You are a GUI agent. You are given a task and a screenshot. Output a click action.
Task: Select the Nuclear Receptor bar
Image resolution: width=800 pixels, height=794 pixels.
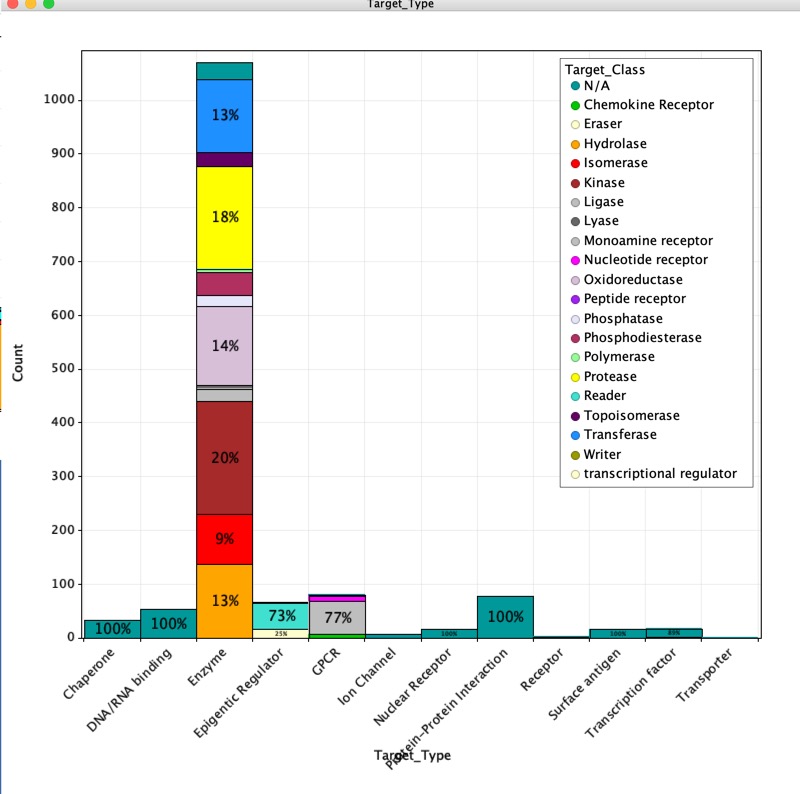point(449,633)
